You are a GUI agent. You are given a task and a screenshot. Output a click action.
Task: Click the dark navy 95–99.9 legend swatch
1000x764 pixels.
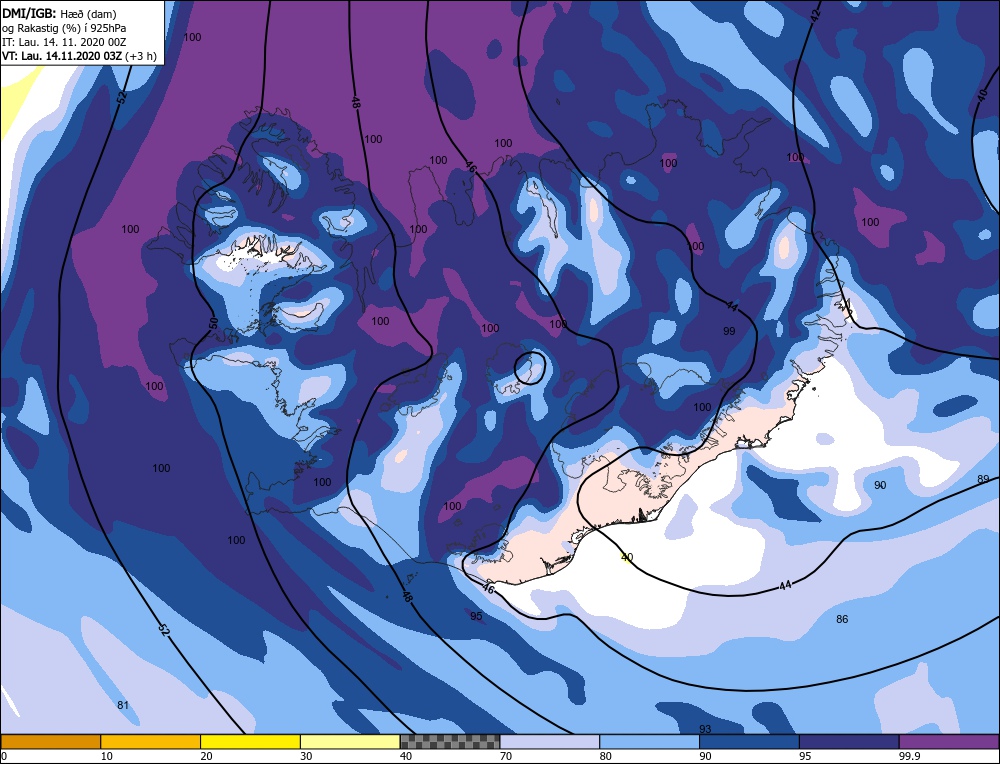click(x=849, y=741)
